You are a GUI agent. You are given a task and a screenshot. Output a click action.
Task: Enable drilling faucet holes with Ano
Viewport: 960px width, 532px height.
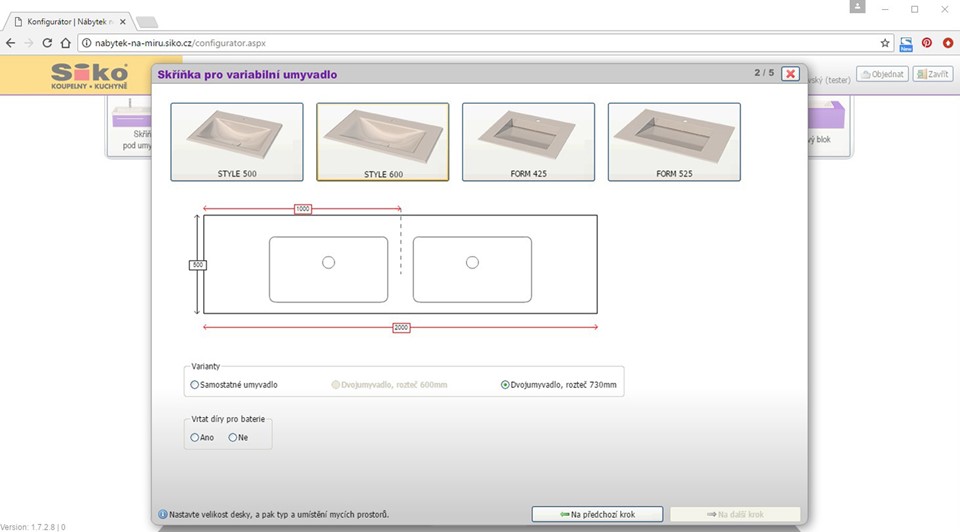(x=195, y=437)
